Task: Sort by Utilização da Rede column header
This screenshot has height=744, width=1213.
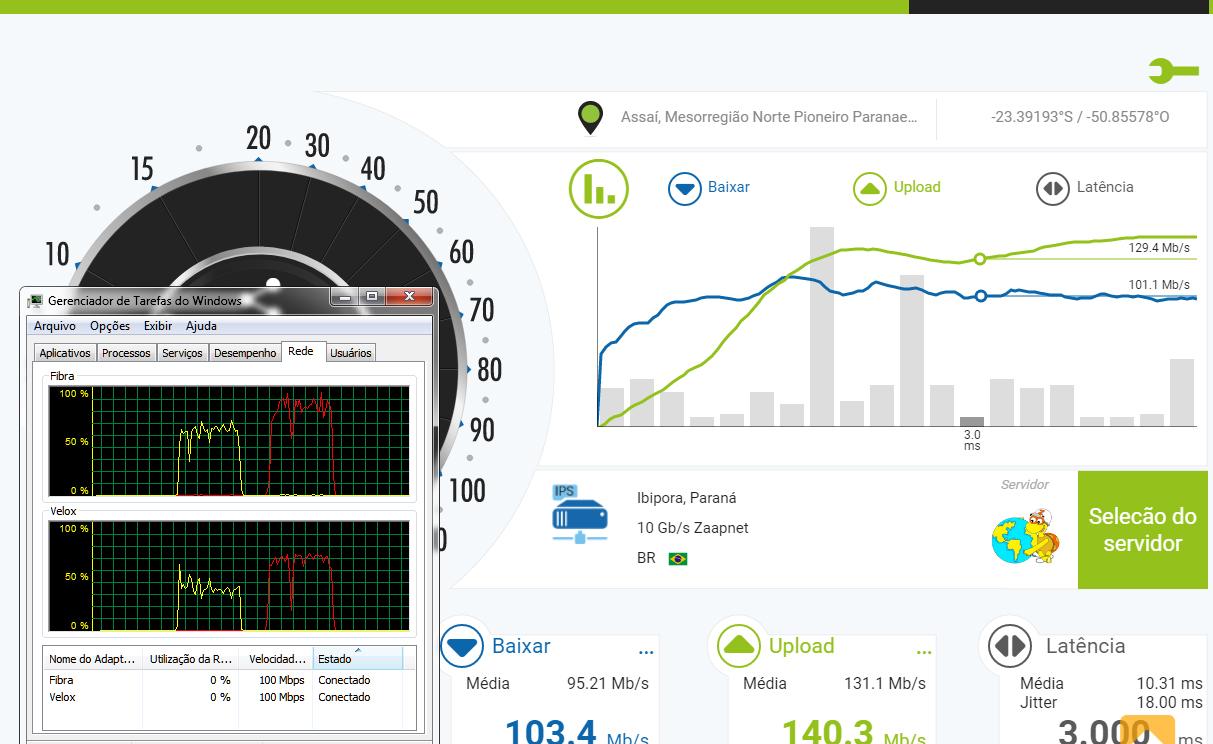Action: [191, 659]
